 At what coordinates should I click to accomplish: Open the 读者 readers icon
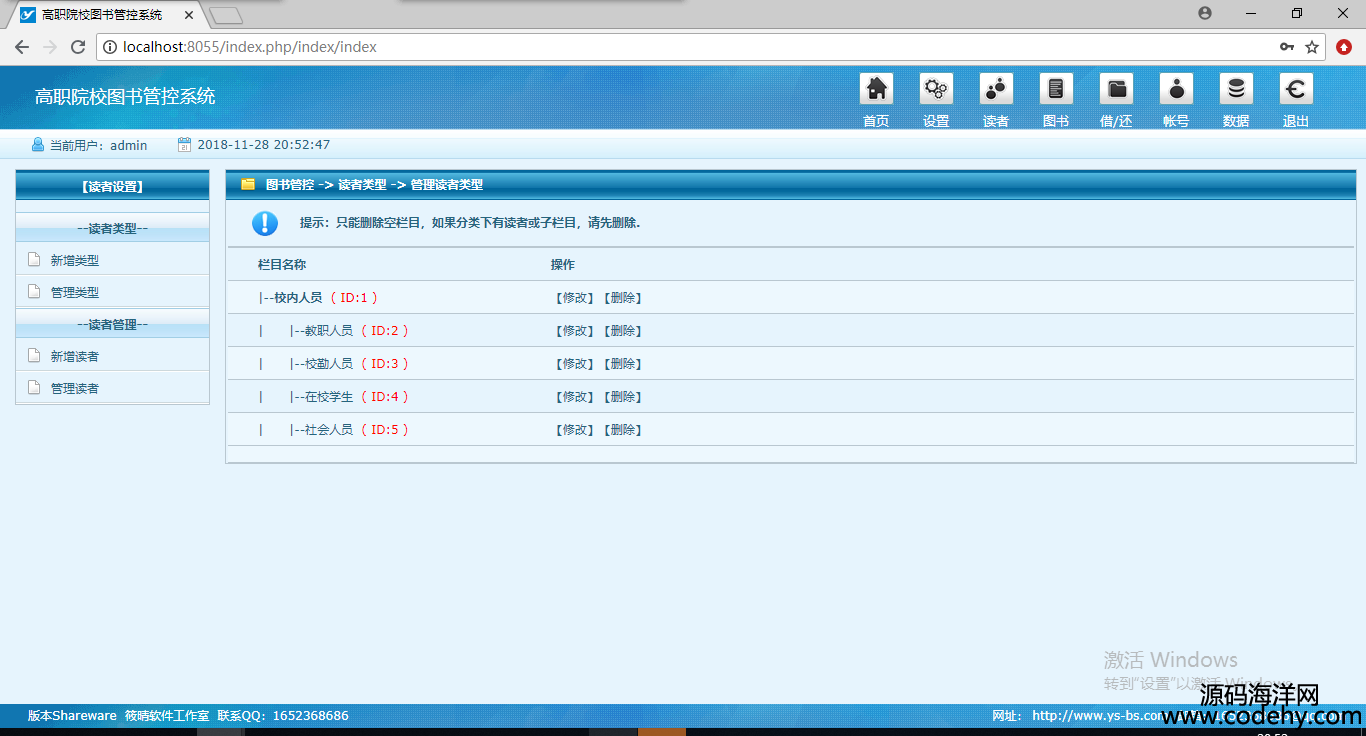coord(996,90)
